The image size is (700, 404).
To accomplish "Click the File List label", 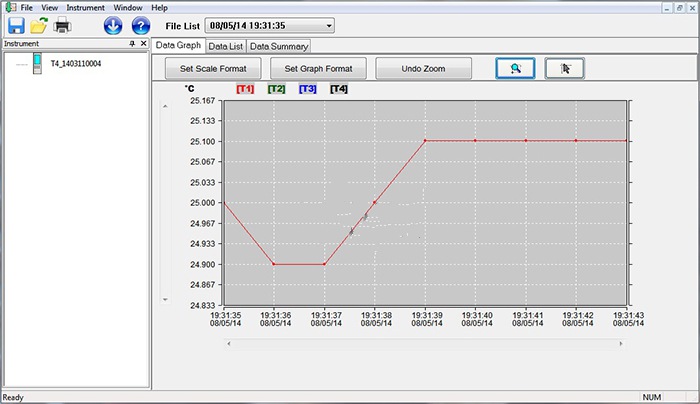I will [183, 26].
